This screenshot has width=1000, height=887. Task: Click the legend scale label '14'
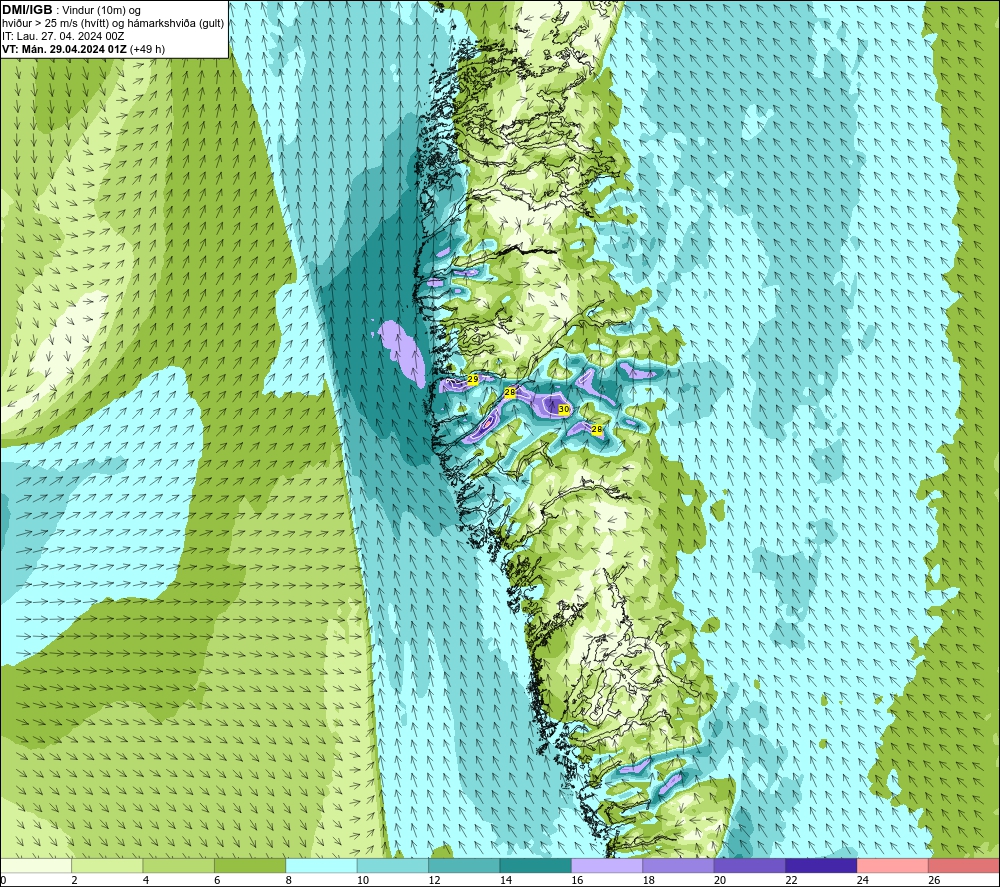[506, 881]
